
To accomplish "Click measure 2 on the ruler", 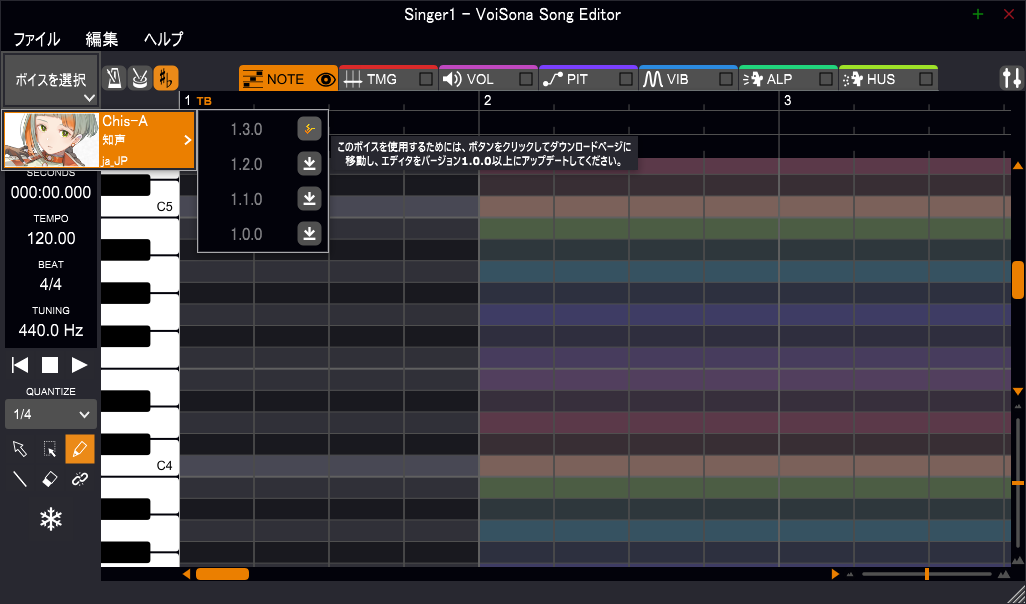I will [487, 100].
